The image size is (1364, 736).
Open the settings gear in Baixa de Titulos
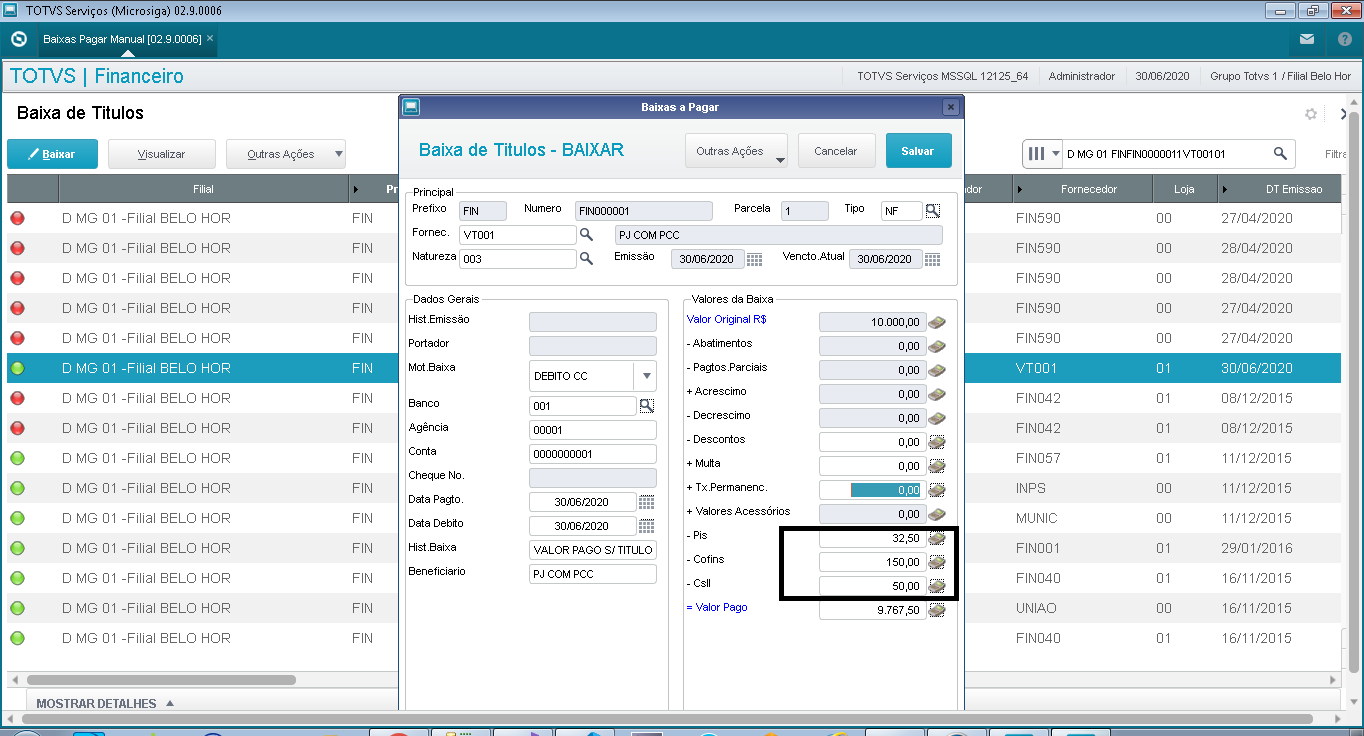pyautogui.click(x=1311, y=114)
